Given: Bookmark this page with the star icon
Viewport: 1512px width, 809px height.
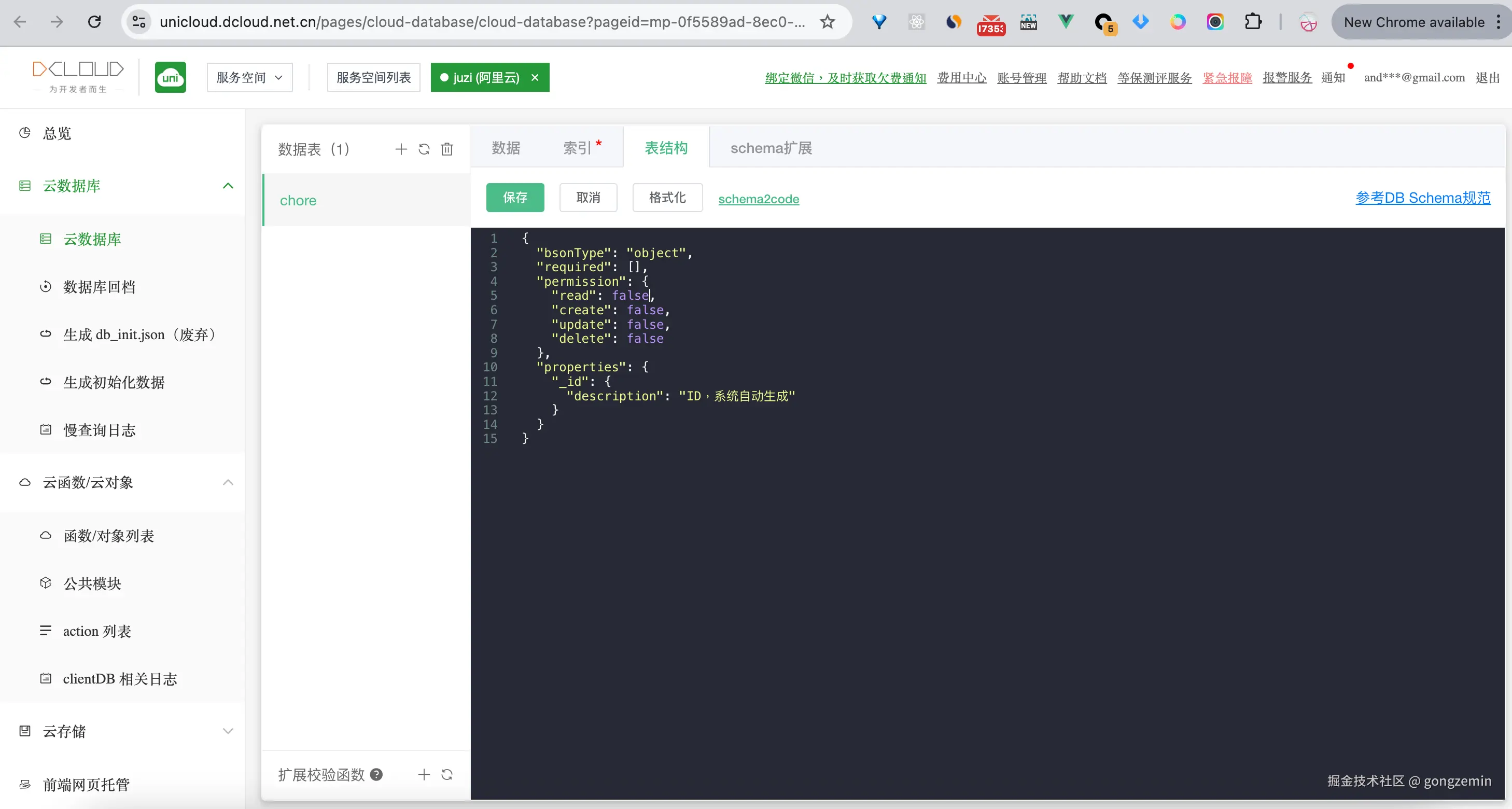Looking at the screenshot, I should coord(827,22).
